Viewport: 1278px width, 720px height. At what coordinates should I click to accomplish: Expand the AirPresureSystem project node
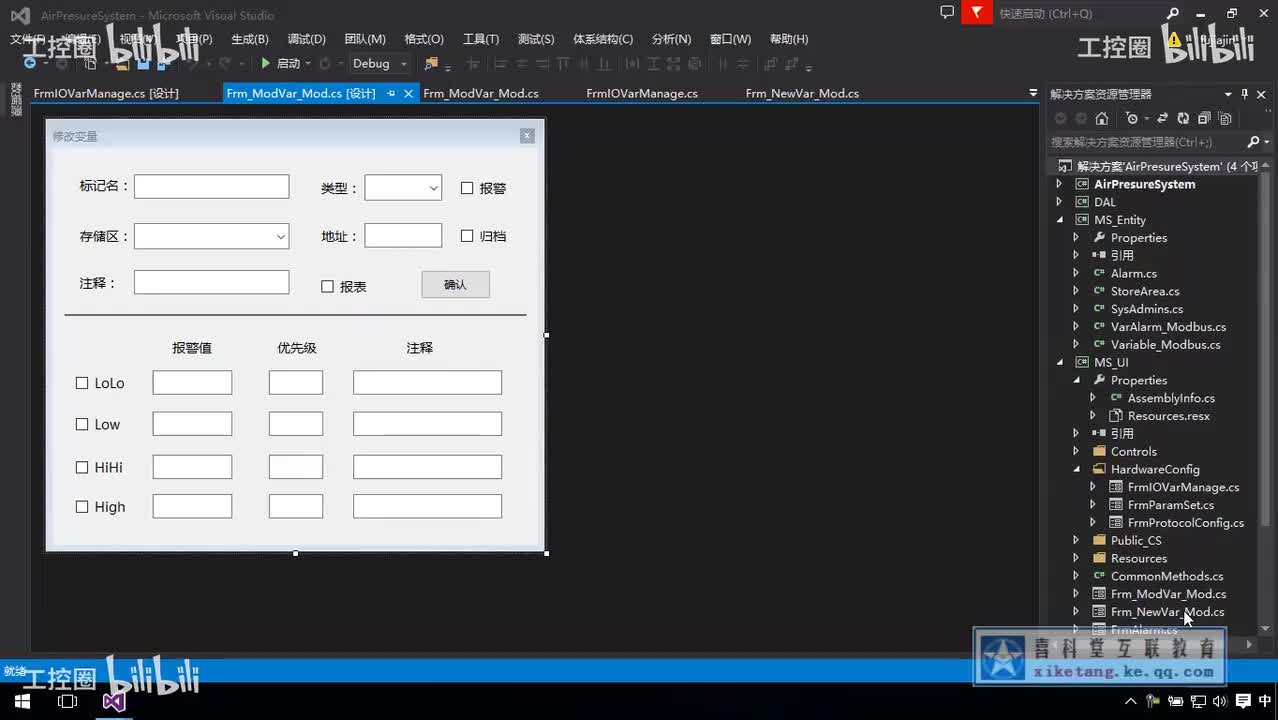pos(1060,184)
